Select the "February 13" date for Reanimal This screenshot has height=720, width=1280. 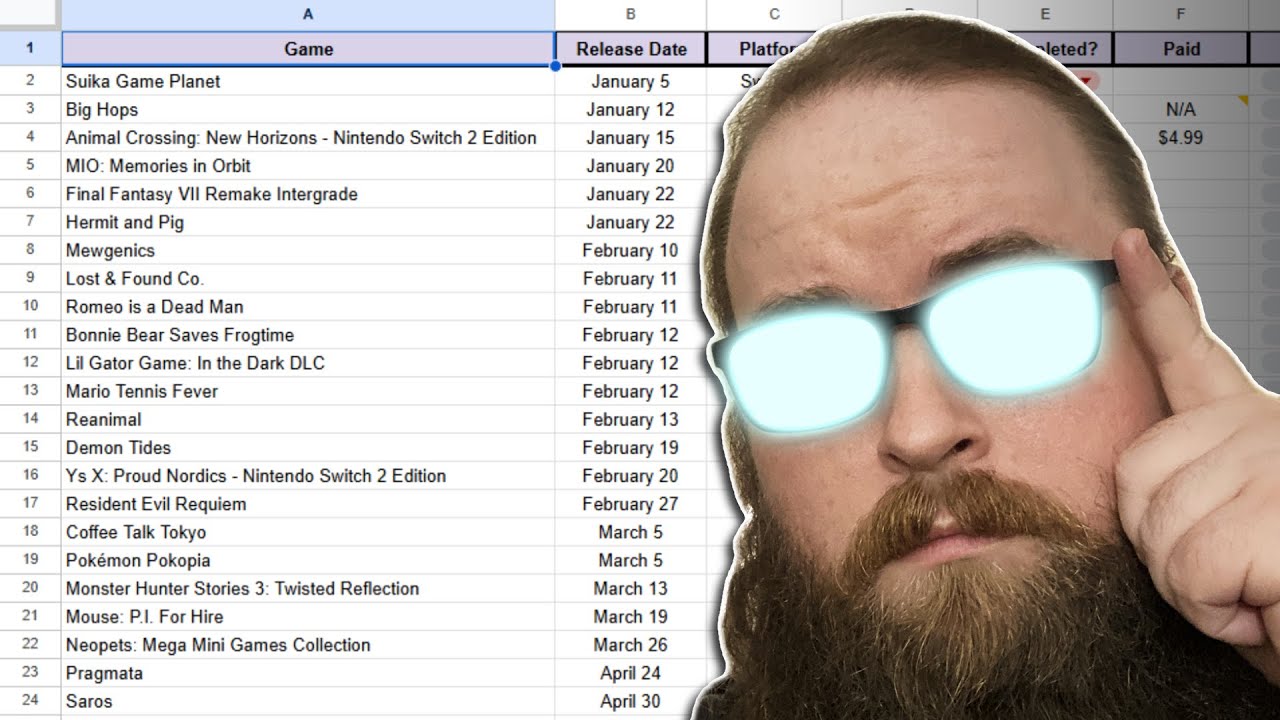pyautogui.click(x=631, y=419)
